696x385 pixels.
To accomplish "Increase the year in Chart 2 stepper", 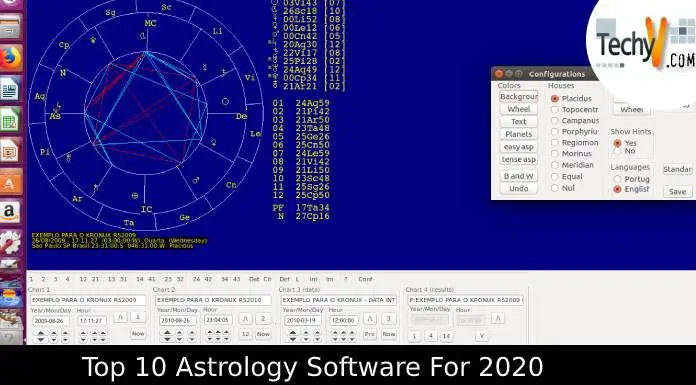I will click(x=167, y=333).
